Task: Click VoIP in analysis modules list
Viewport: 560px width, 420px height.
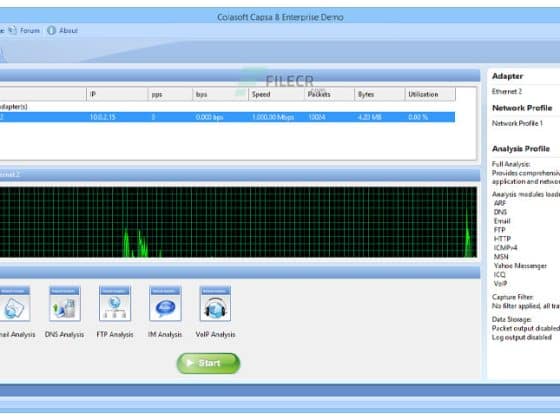Action: (x=500, y=284)
